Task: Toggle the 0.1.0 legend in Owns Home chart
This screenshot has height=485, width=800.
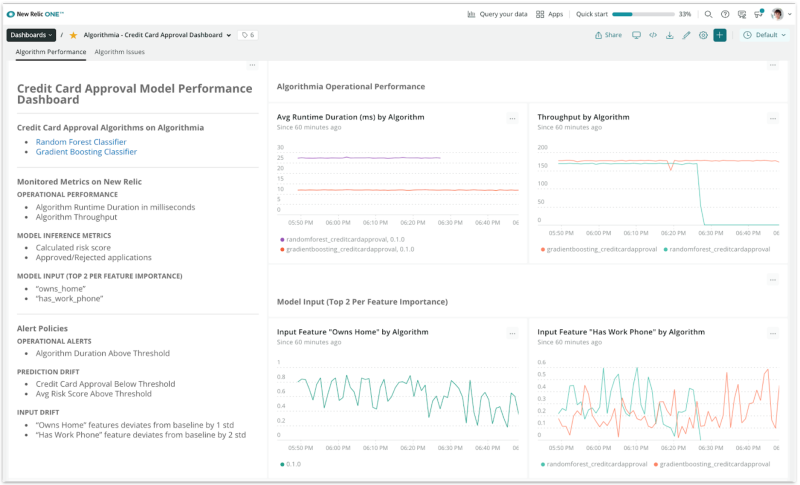Action: click(x=290, y=464)
